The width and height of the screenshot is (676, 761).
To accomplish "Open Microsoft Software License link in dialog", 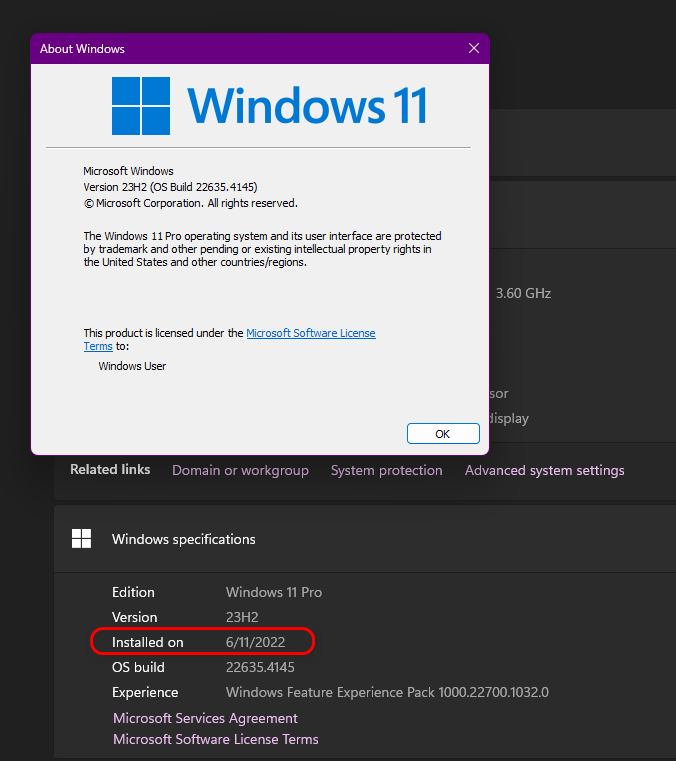I will click(x=311, y=333).
